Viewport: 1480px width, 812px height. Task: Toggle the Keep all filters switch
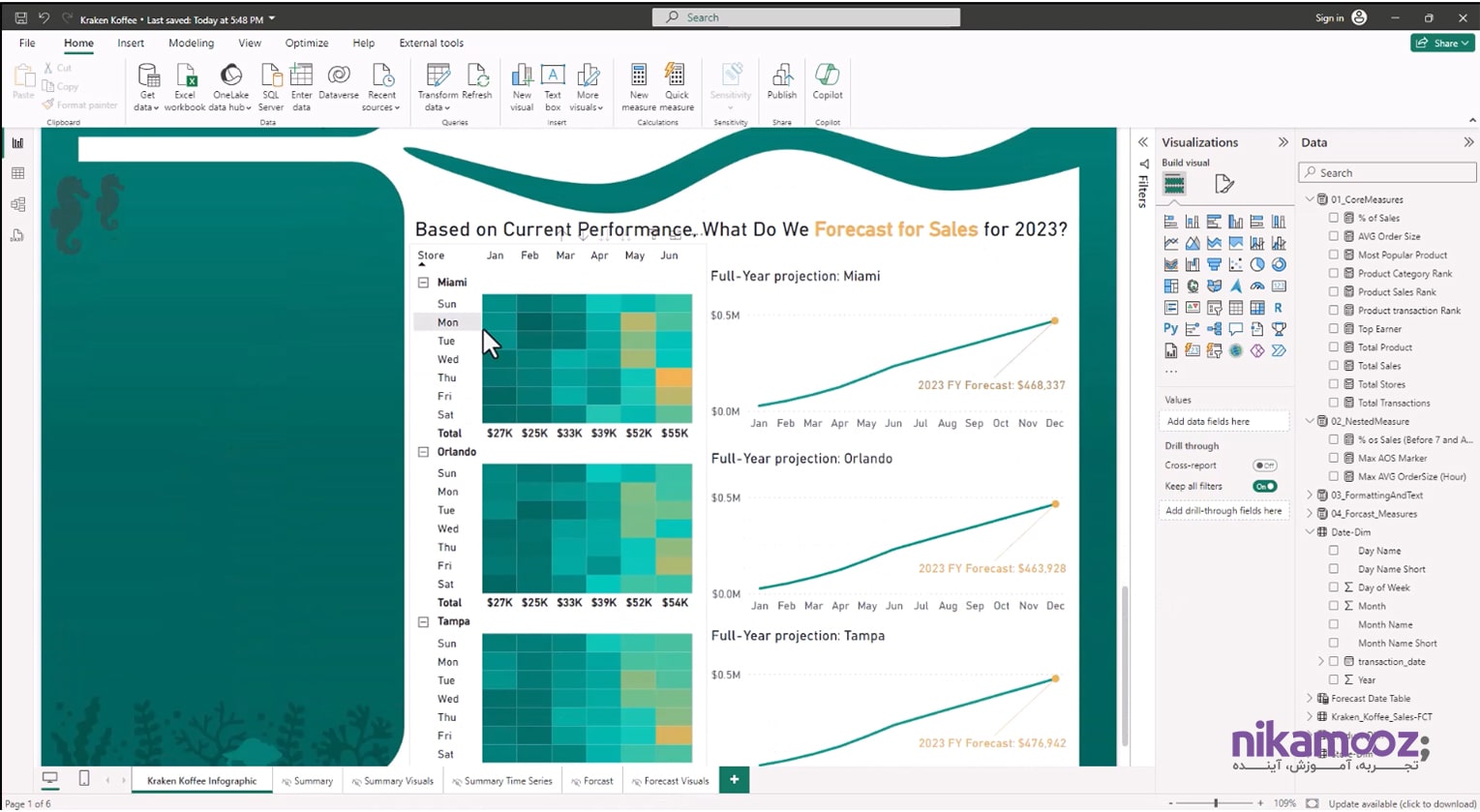1264,486
